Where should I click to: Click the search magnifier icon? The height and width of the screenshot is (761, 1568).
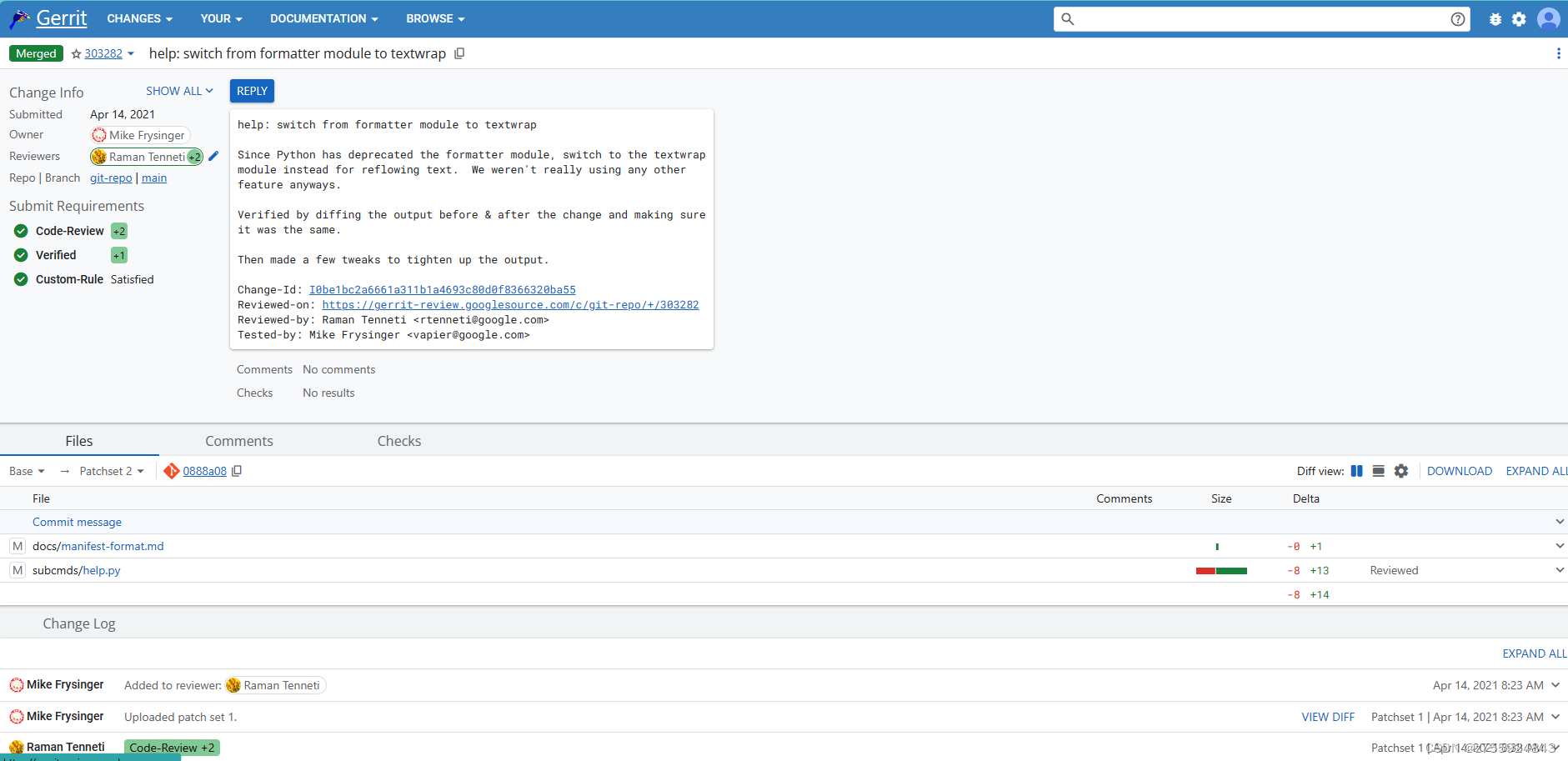1067,19
